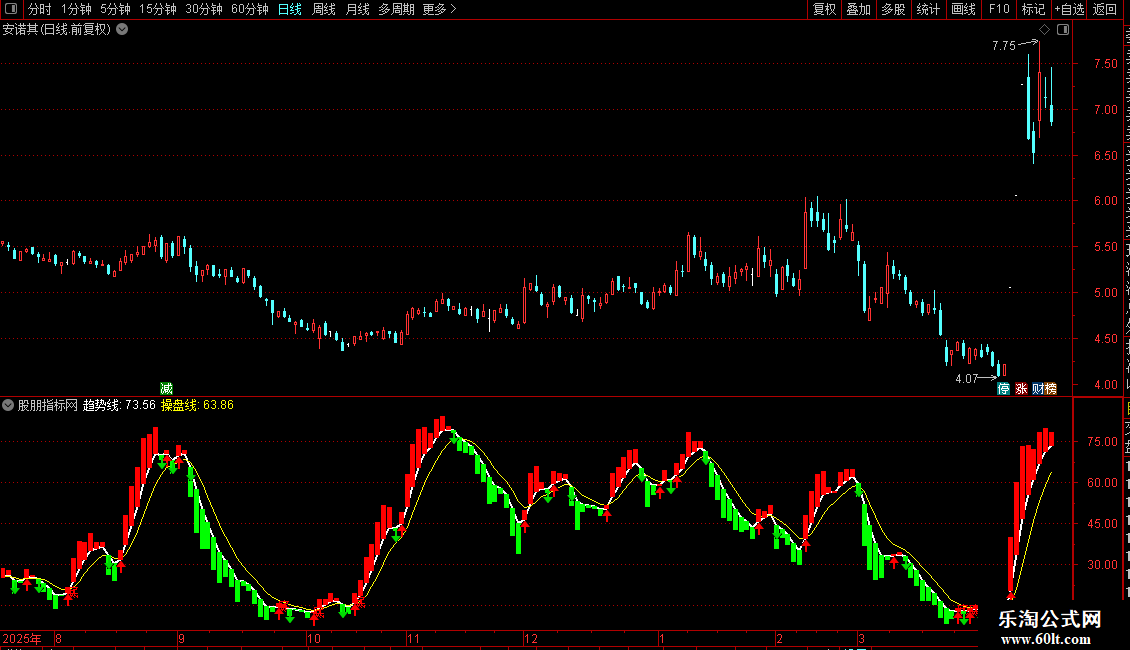The image size is (1130, 650).
Task: Click the 75.00 indicator axis label
Action: pos(1102,442)
